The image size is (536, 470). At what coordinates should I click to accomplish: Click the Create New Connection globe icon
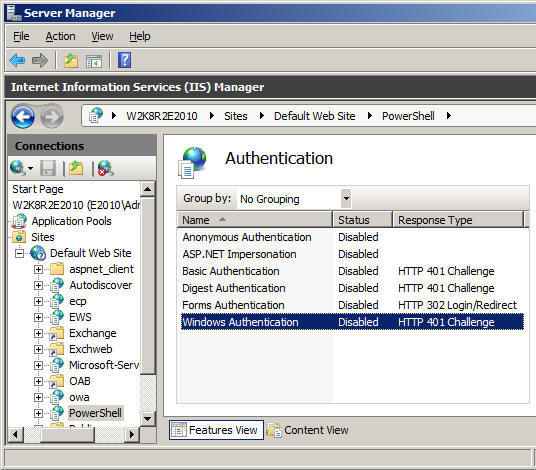17,167
